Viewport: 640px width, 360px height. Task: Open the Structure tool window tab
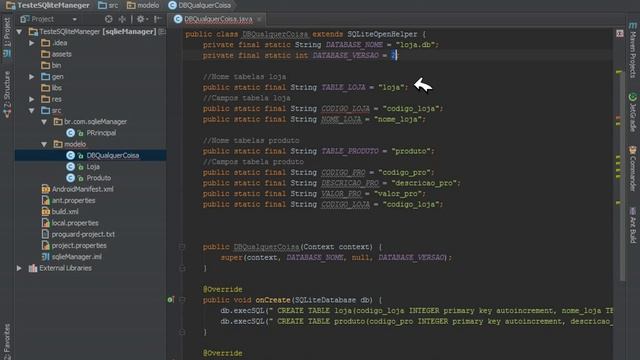tap(7, 94)
